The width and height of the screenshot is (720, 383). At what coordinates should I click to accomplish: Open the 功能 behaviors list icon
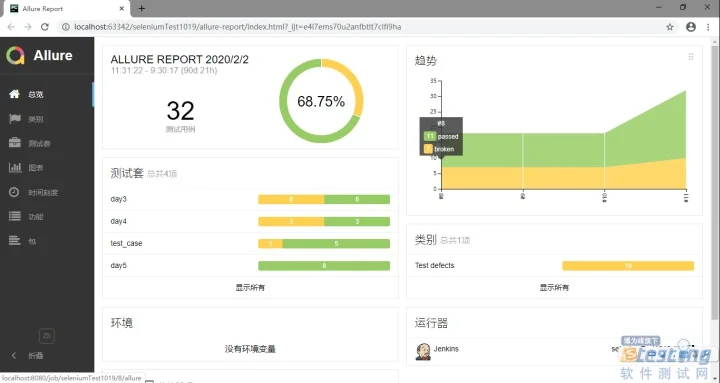point(15,216)
